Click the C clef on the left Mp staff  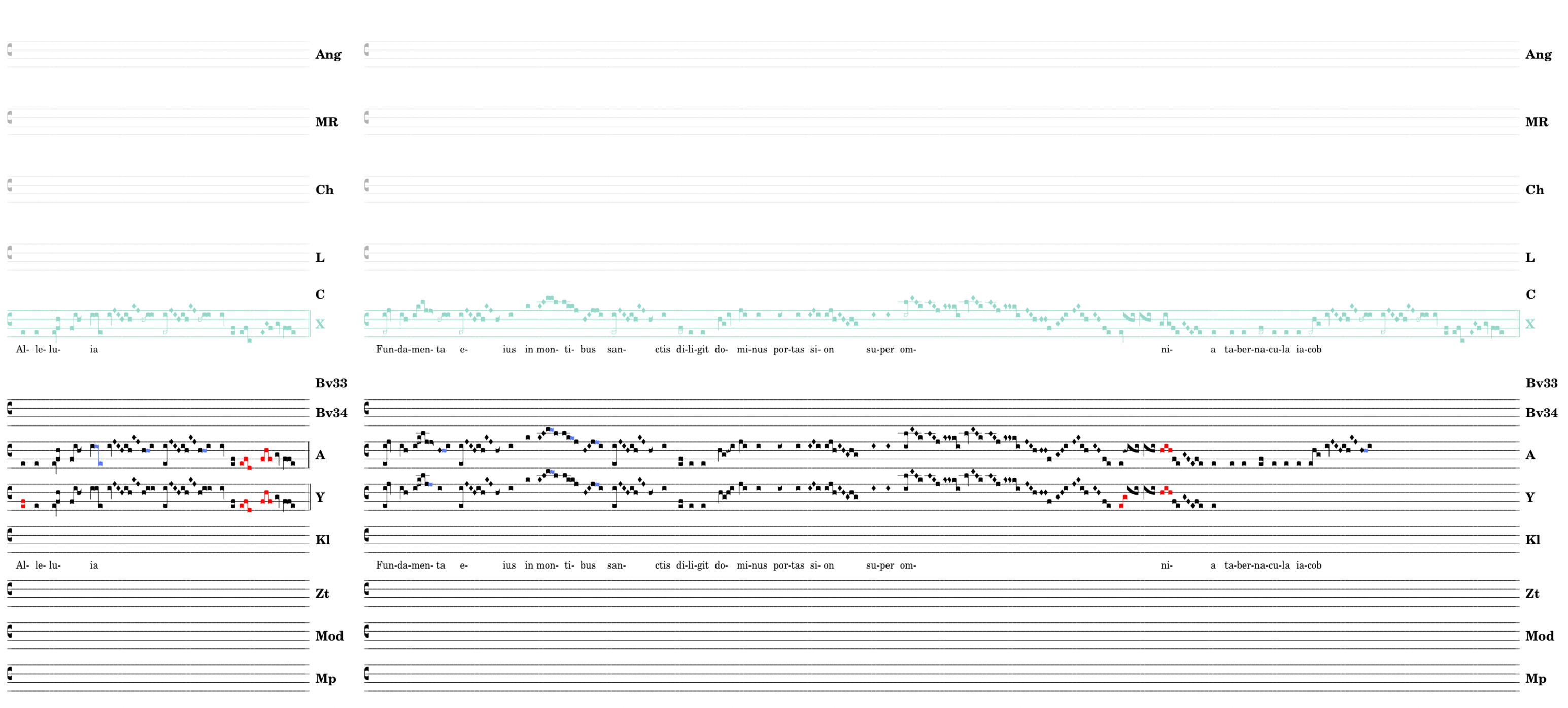coord(10,674)
